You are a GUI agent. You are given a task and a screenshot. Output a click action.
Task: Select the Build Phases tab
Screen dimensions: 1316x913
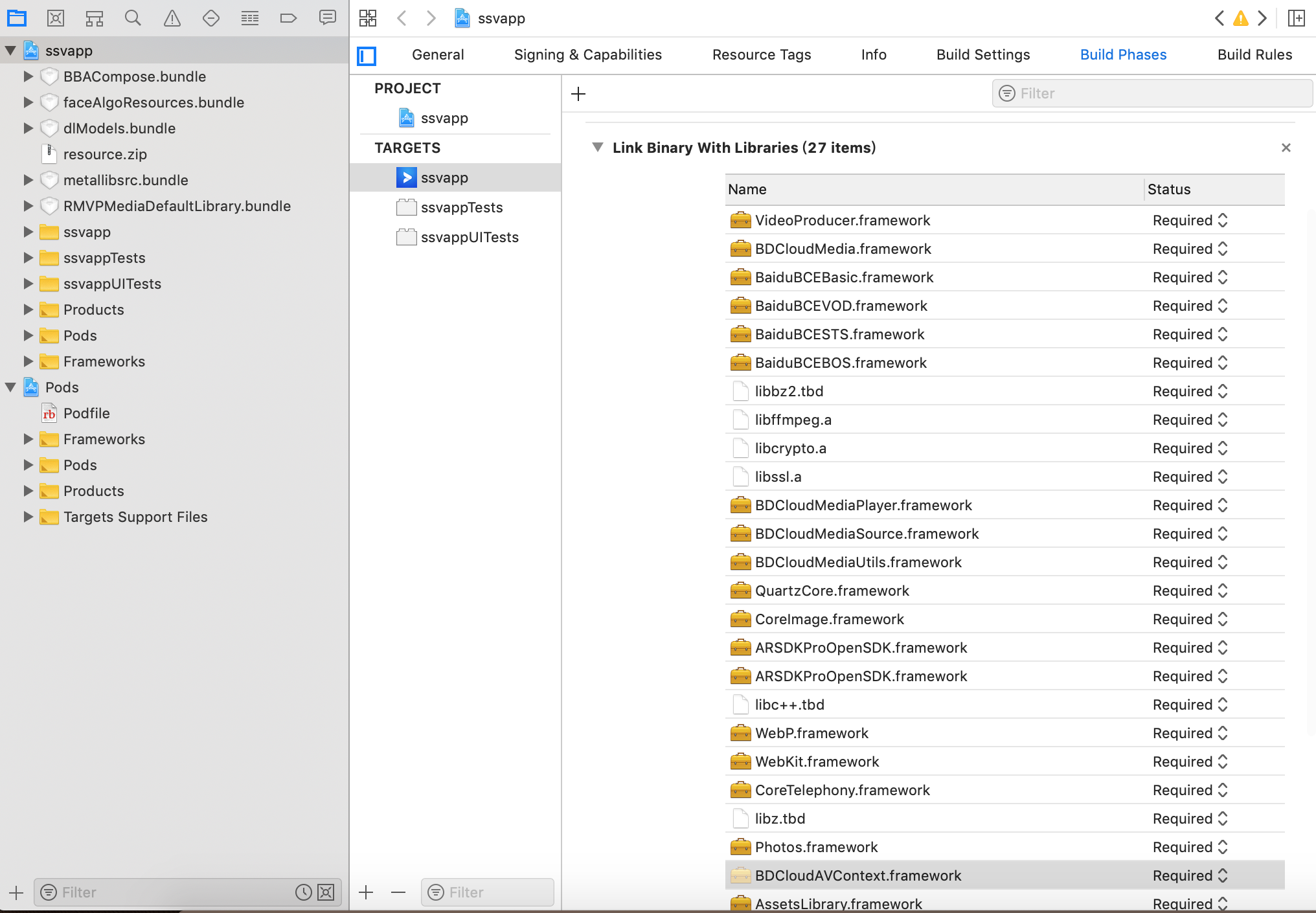pos(1123,54)
